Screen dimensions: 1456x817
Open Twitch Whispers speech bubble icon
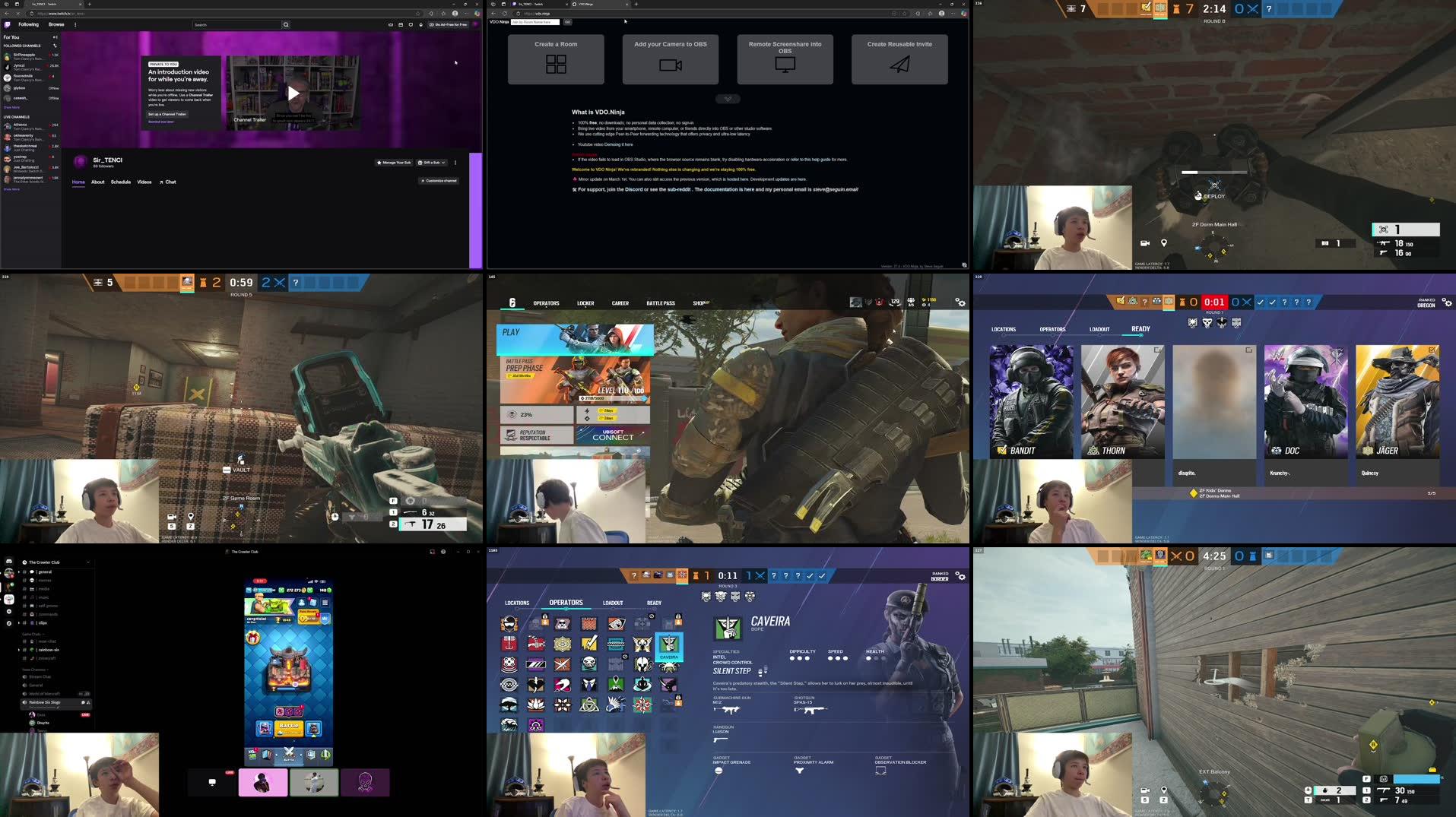(411, 24)
